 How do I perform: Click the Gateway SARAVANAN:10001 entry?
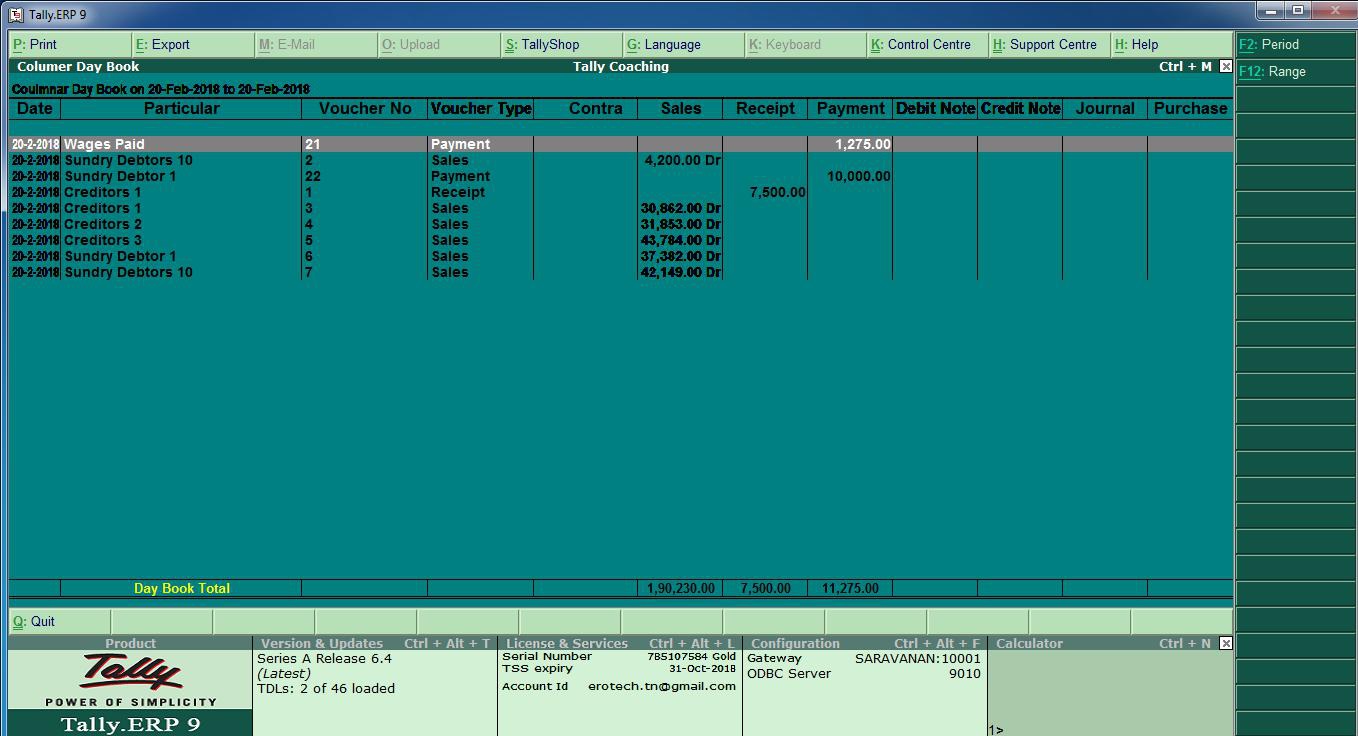pyautogui.click(x=864, y=658)
